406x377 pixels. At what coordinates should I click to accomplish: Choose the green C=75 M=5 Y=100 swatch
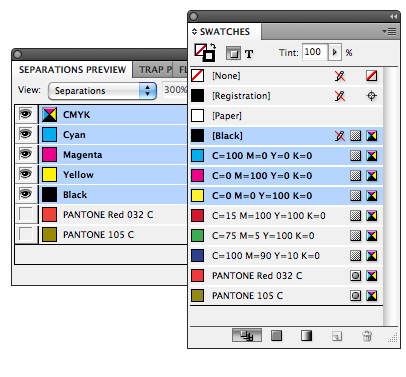[286, 236]
